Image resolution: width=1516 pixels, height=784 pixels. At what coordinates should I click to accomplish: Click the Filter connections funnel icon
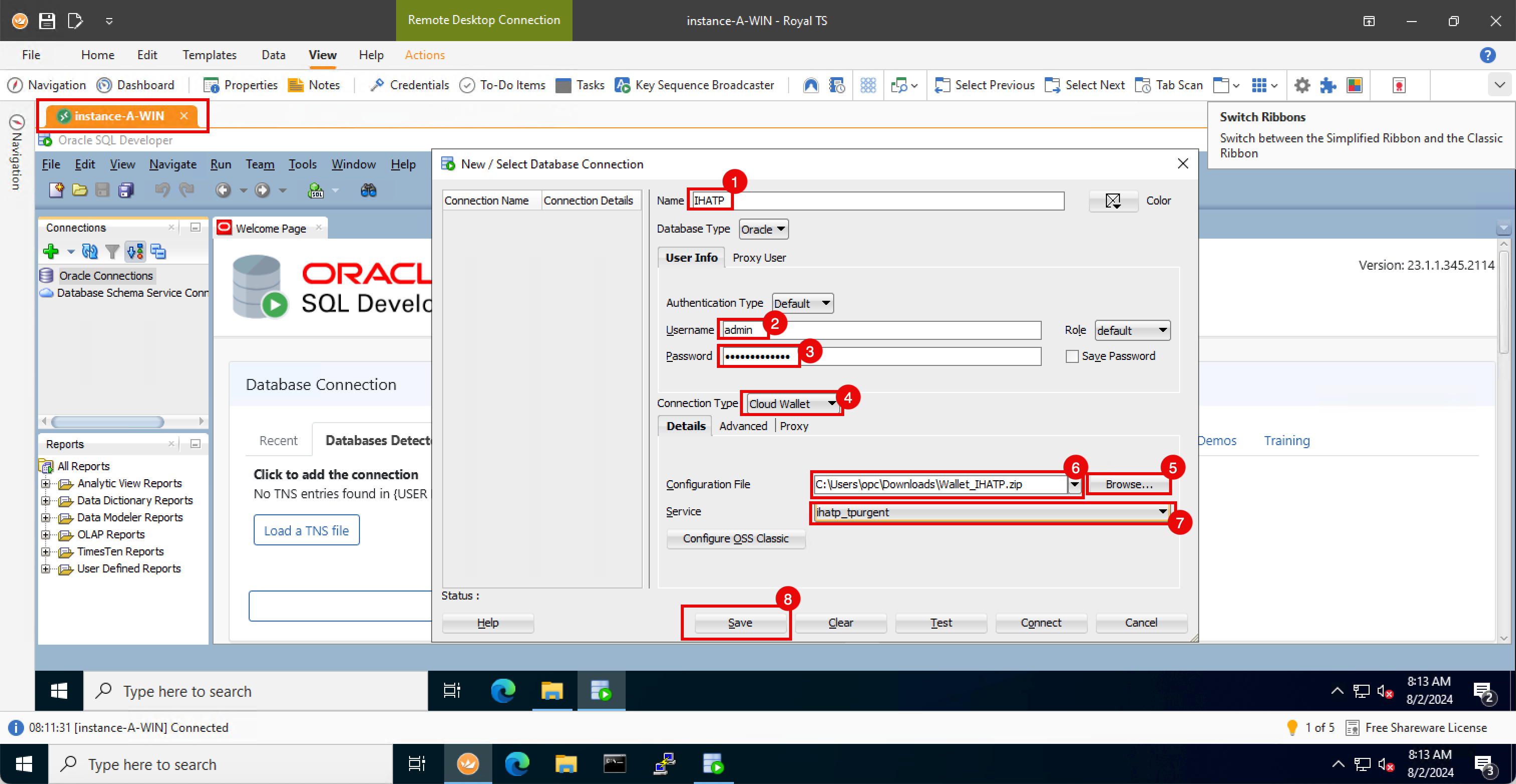(x=112, y=252)
